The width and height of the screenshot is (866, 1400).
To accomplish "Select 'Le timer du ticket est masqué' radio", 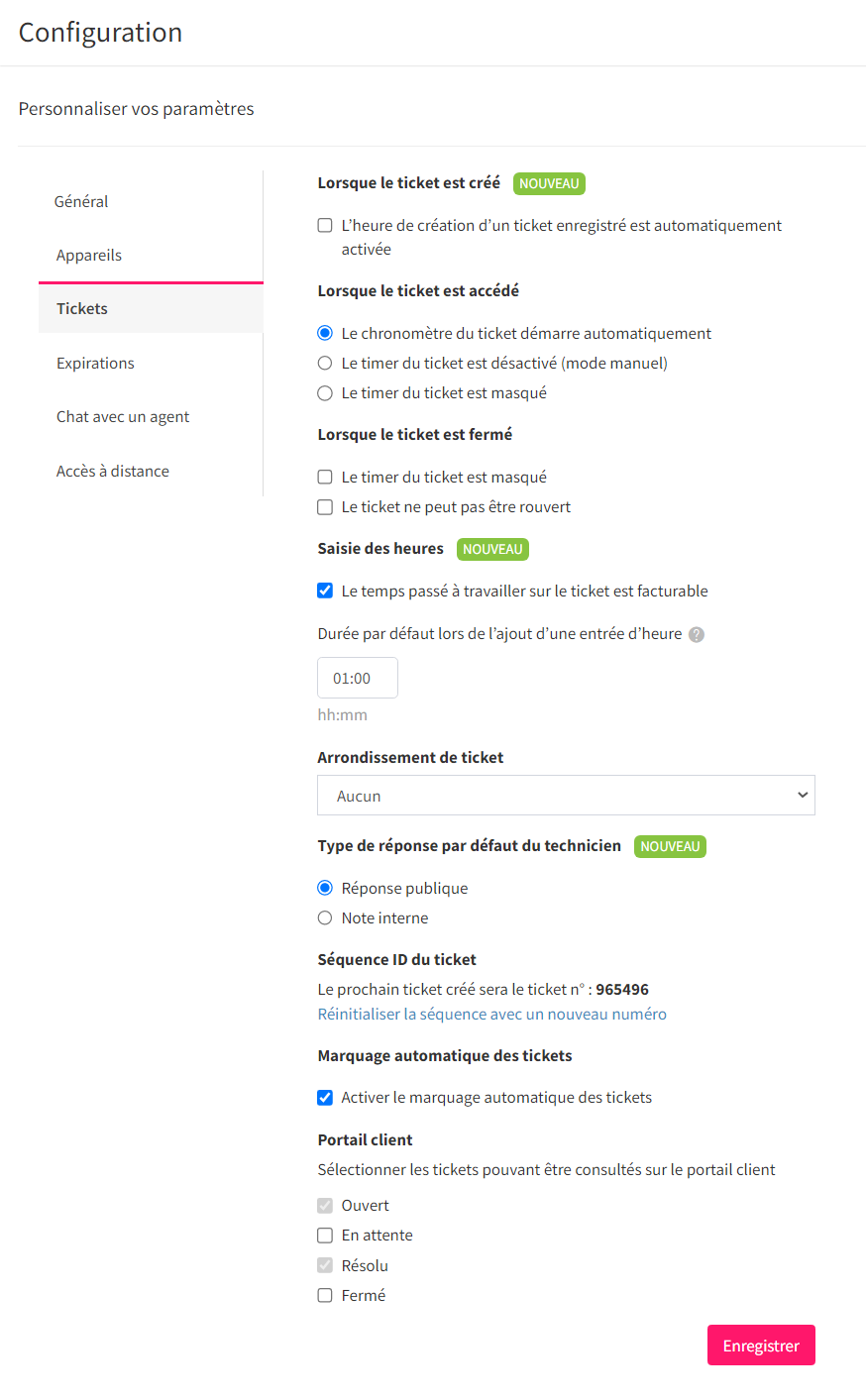I will pyautogui.click(x=325, y=393).
